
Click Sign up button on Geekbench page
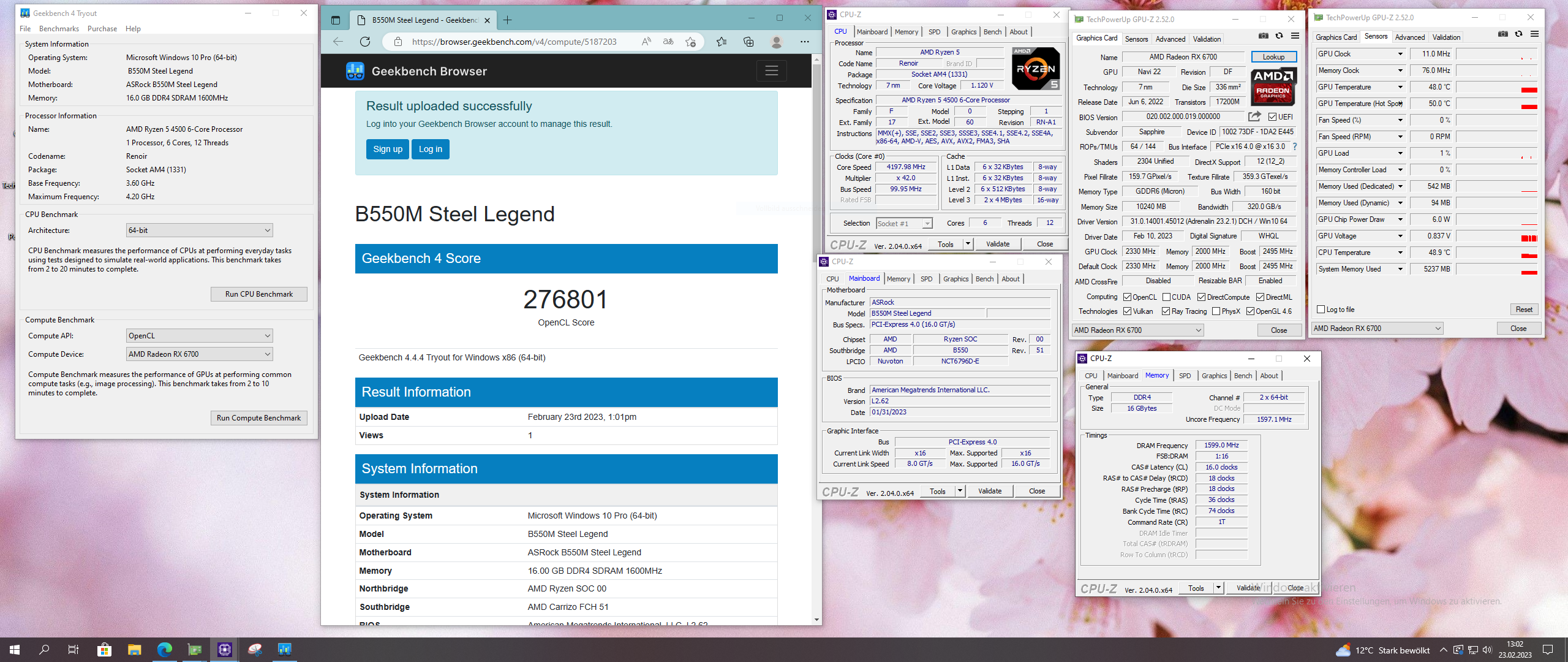(388, 149)
